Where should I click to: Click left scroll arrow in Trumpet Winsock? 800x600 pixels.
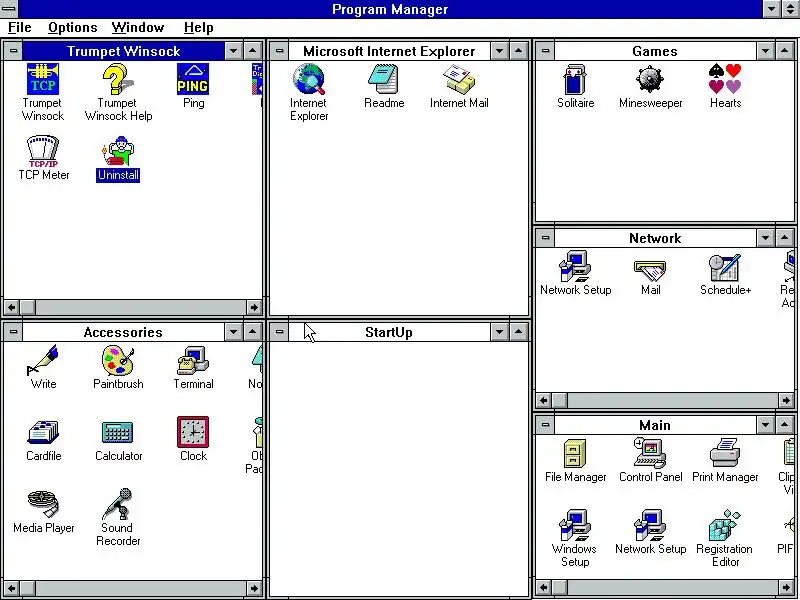12,308
